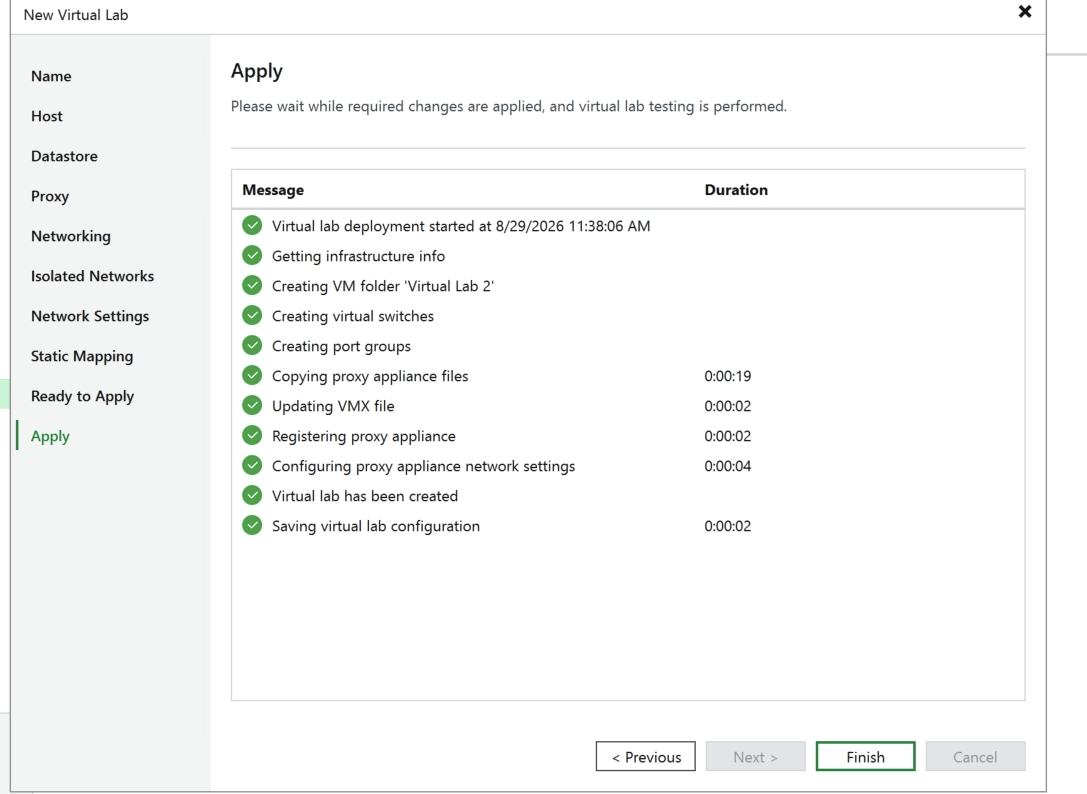
Task: Click success icon for Virtual lab has been created
Action: (x=252, y=495)
